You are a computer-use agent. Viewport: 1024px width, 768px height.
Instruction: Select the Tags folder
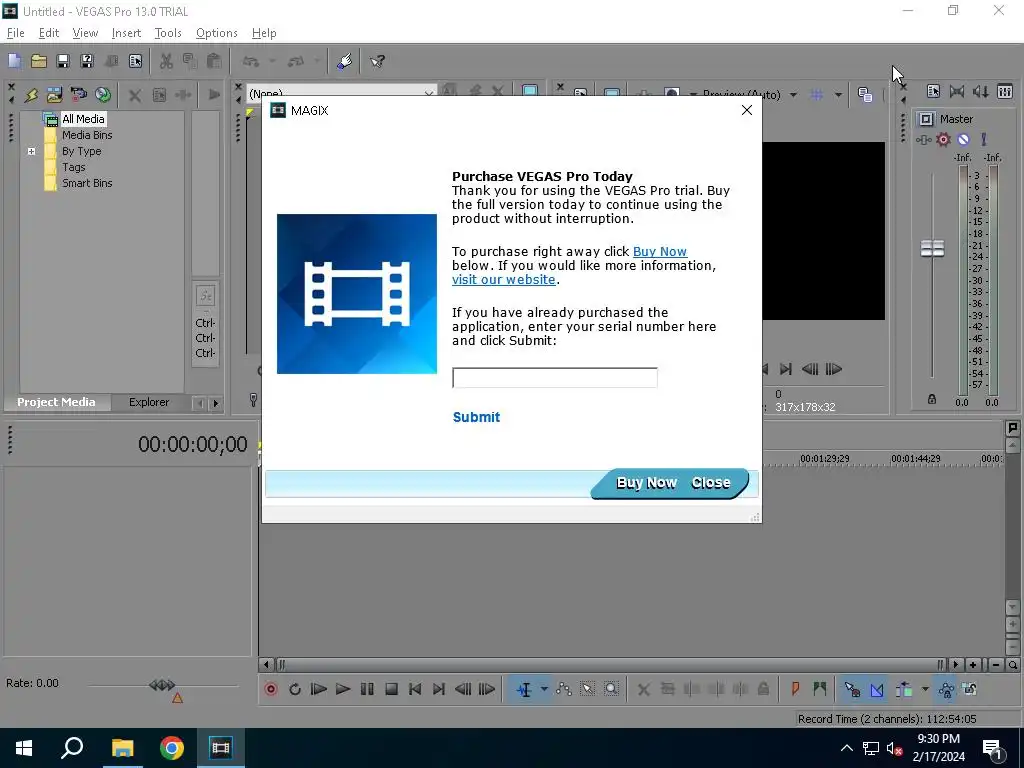[x=73, y=167]
